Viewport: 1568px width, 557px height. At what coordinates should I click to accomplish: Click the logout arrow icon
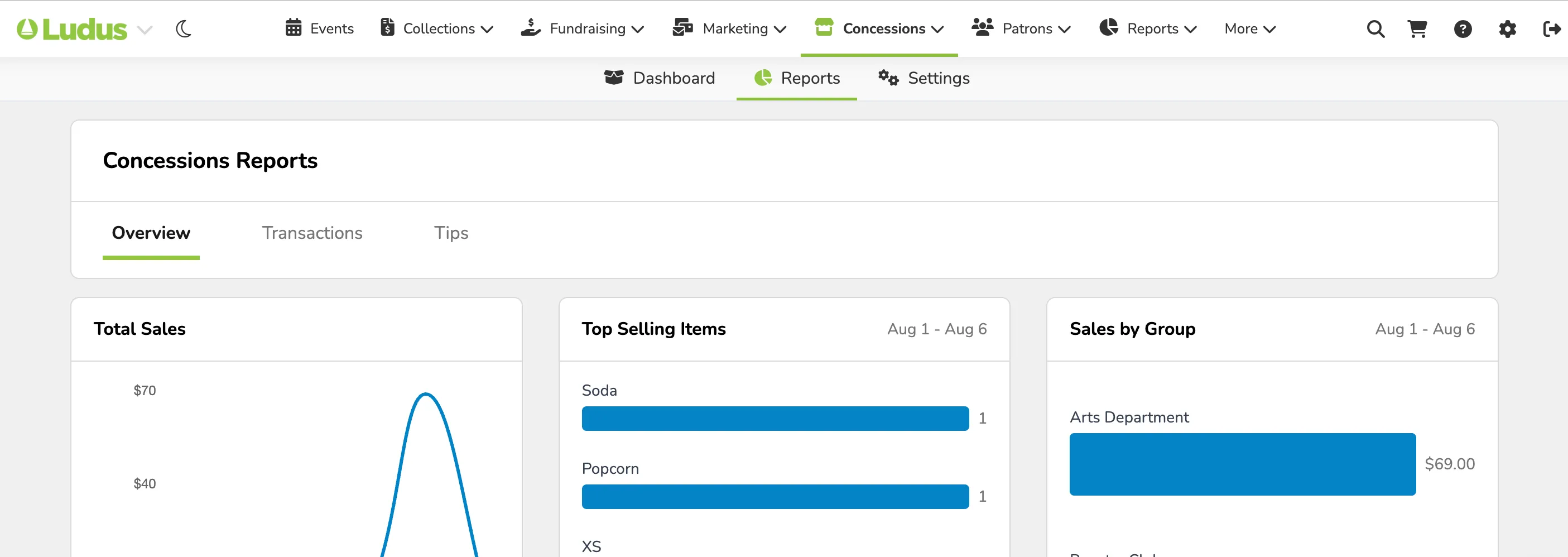(x=1552, y=28)
